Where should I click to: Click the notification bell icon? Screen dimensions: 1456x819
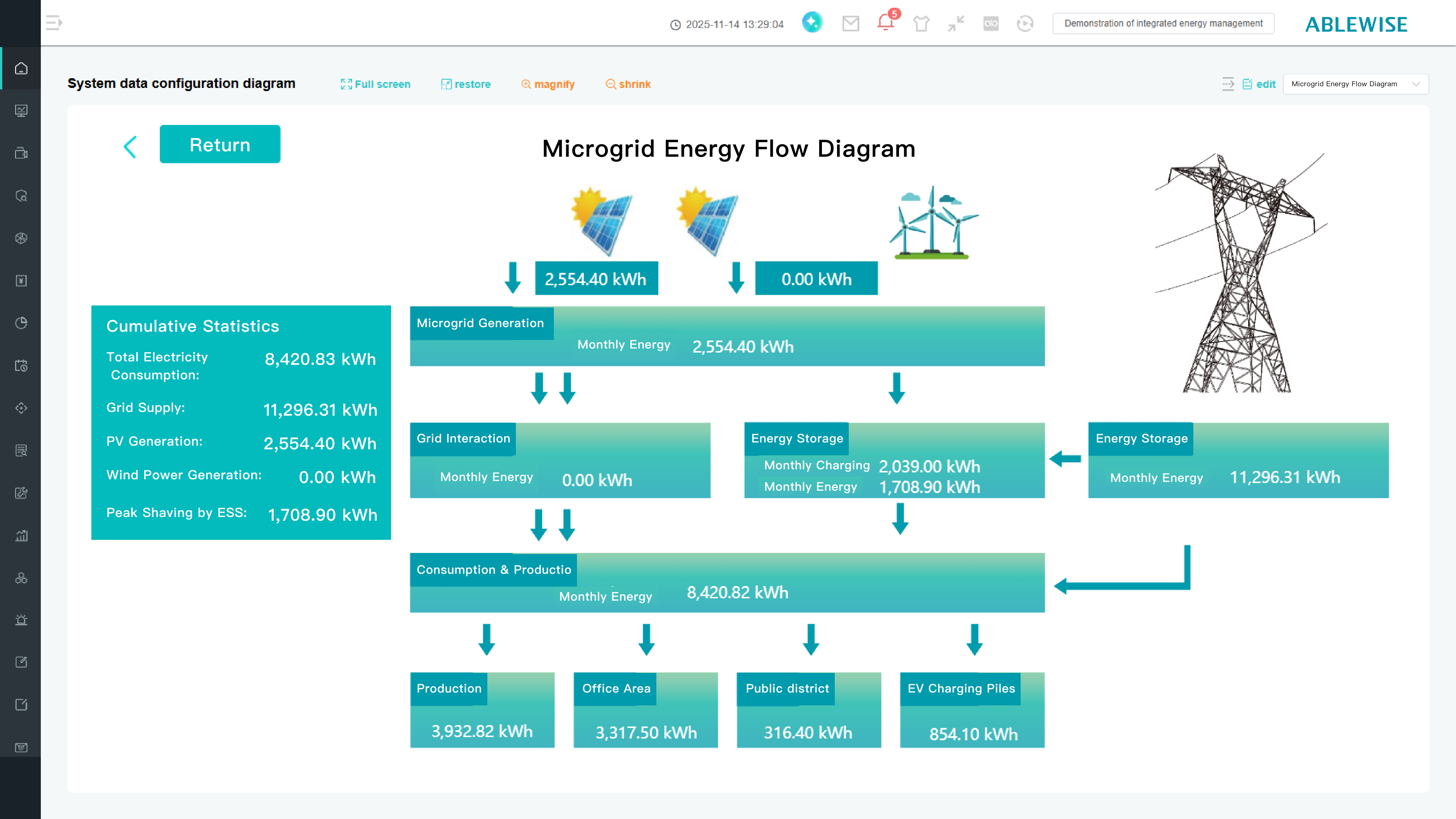[x=885, y=23]
